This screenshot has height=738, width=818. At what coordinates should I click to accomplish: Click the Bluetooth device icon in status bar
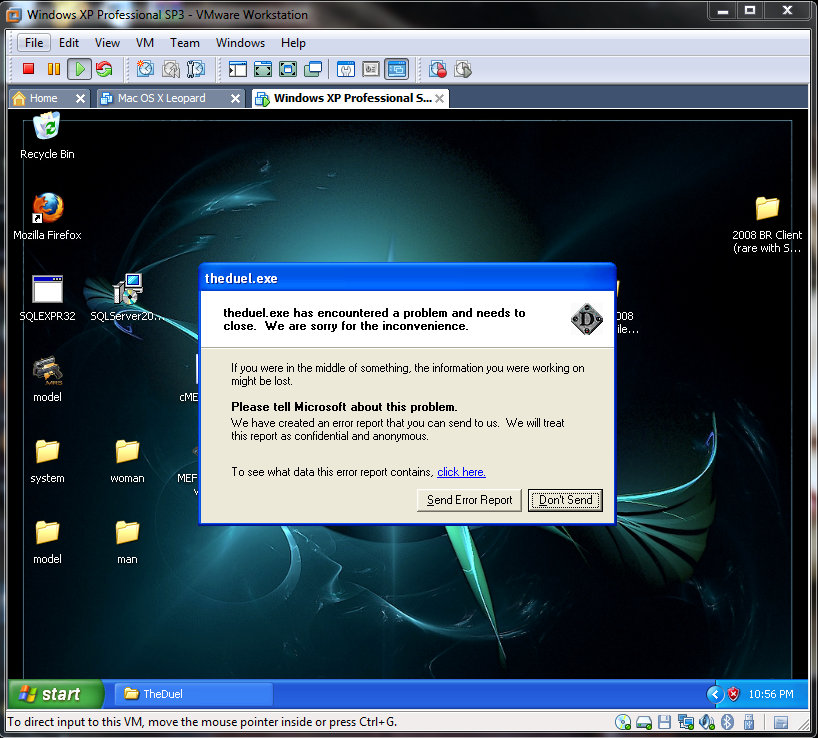click(x=728, y=721)
